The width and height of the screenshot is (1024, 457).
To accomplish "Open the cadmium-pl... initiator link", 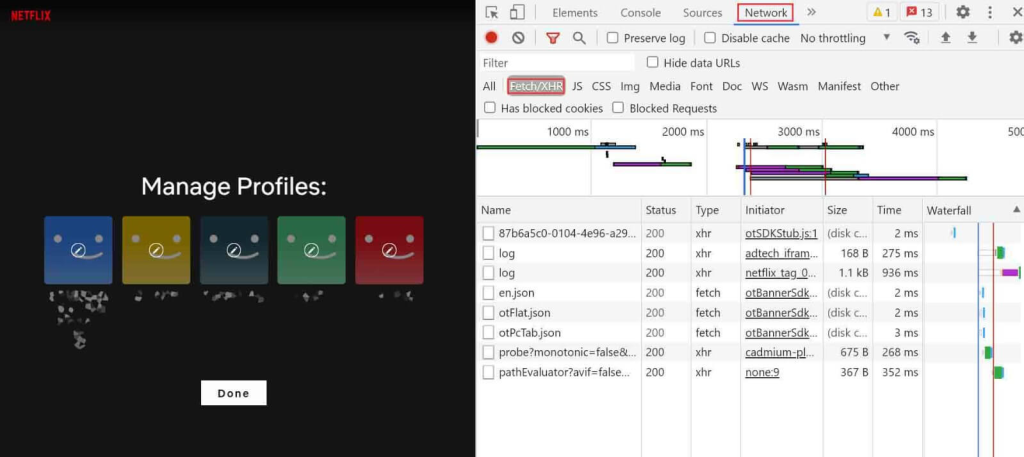I will tap(781, 353).
